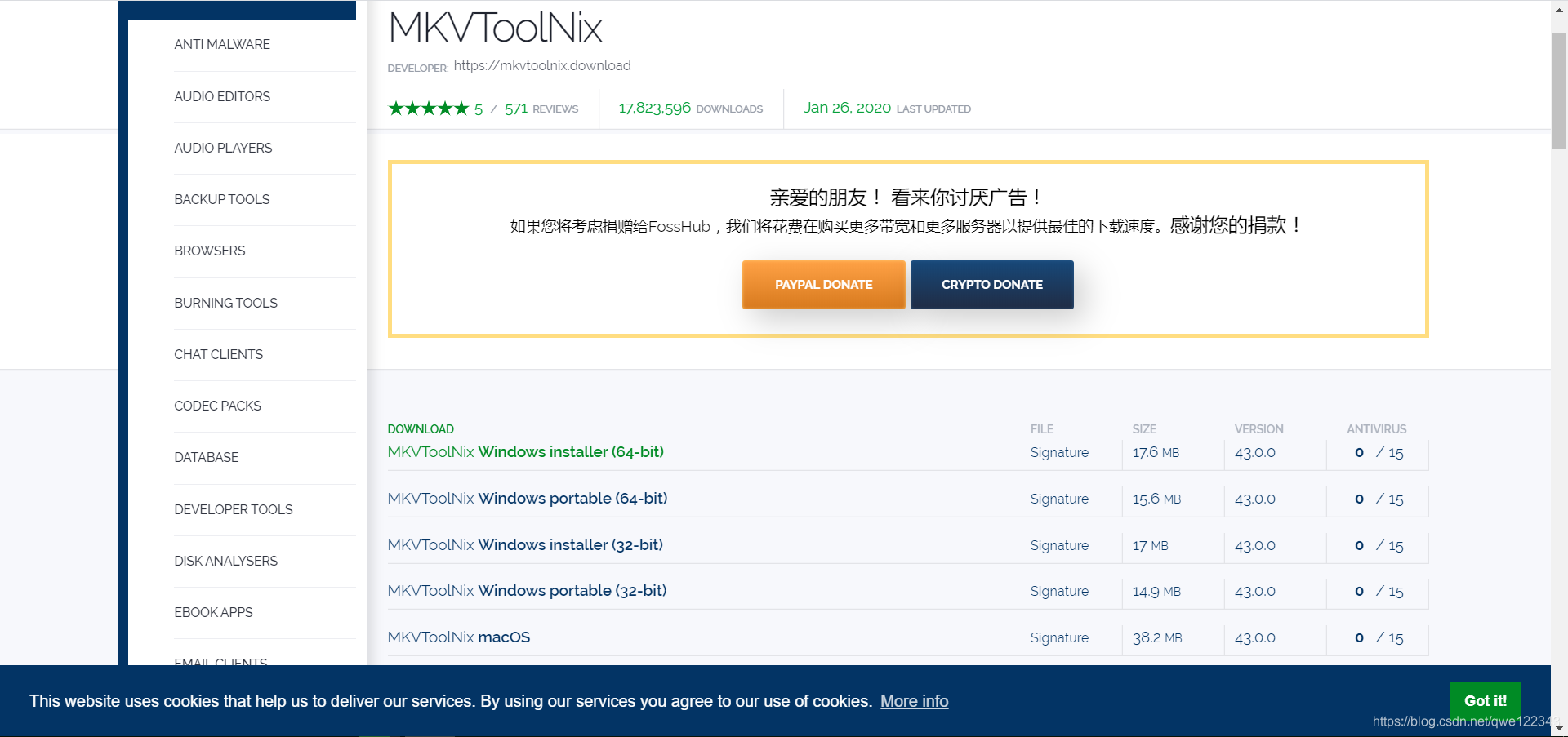Open Signature for Windows portable 32-bit
Viewport: 1568px width, 737px height.
tap(1059, 591)
